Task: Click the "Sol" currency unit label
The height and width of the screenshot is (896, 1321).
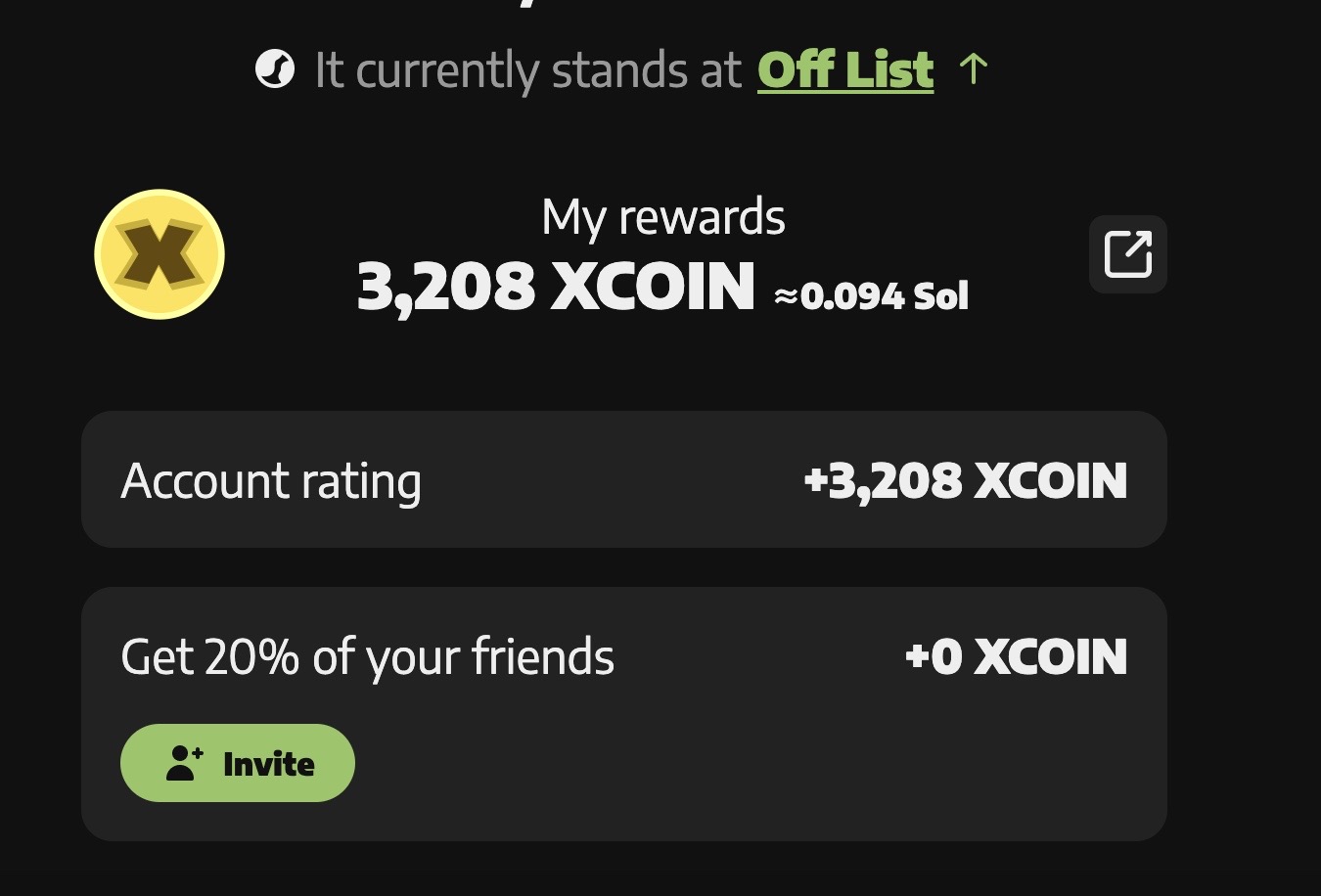Action: pyautogui.click(x=940, y=295)
